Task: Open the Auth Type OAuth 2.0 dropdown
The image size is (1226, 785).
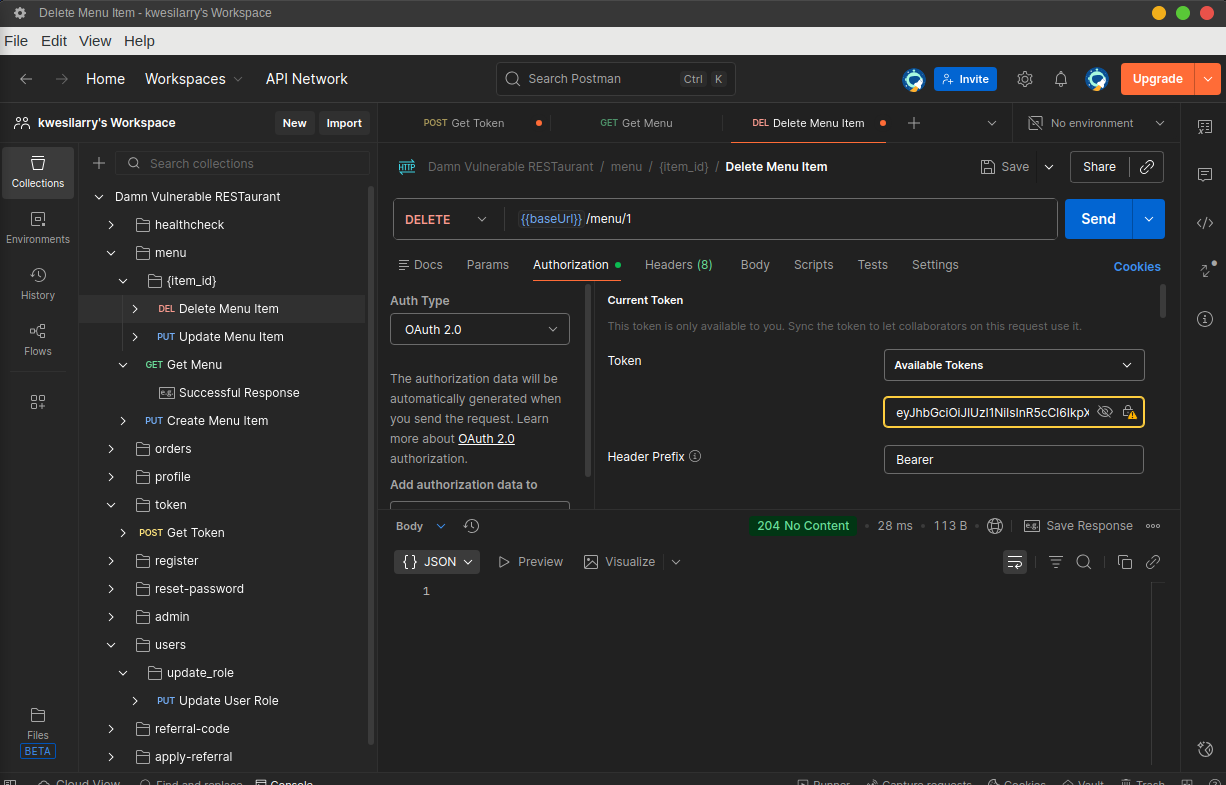Action: 480,329
